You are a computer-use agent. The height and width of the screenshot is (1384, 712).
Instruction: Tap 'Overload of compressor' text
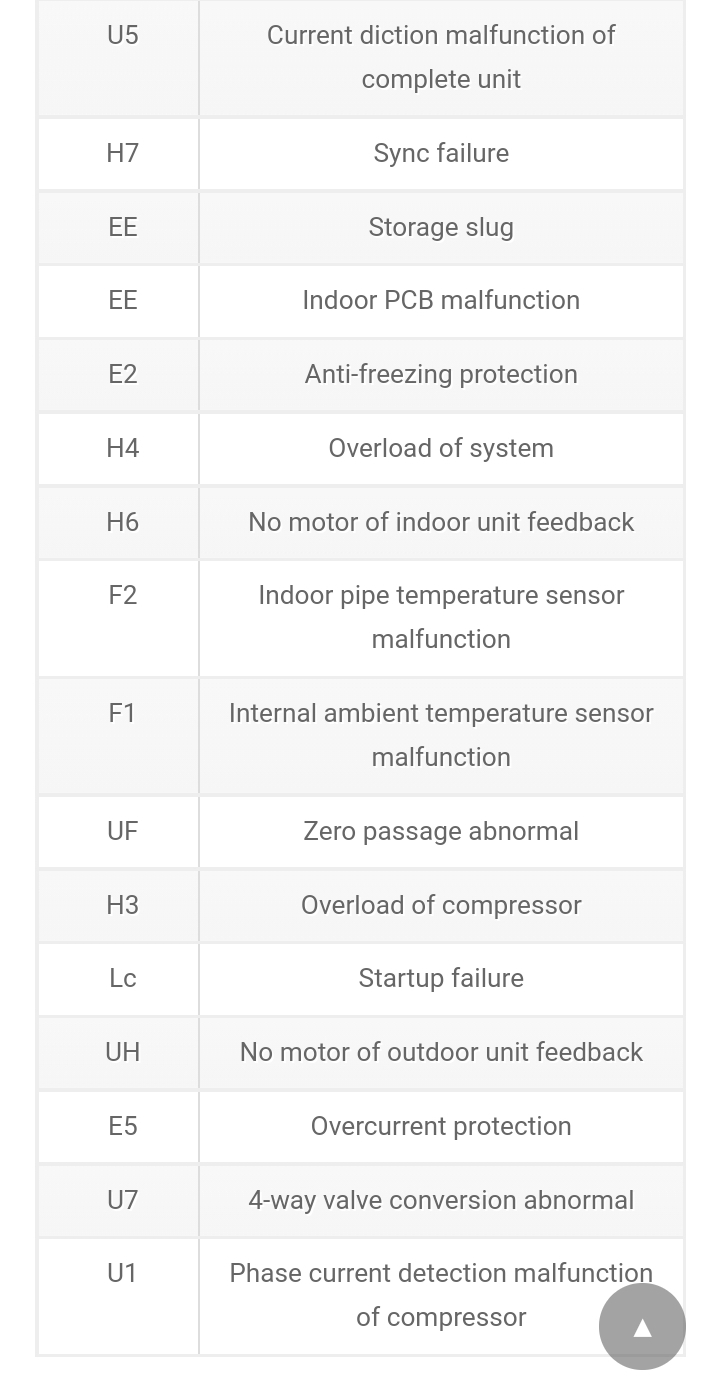[x=441, y=905]
